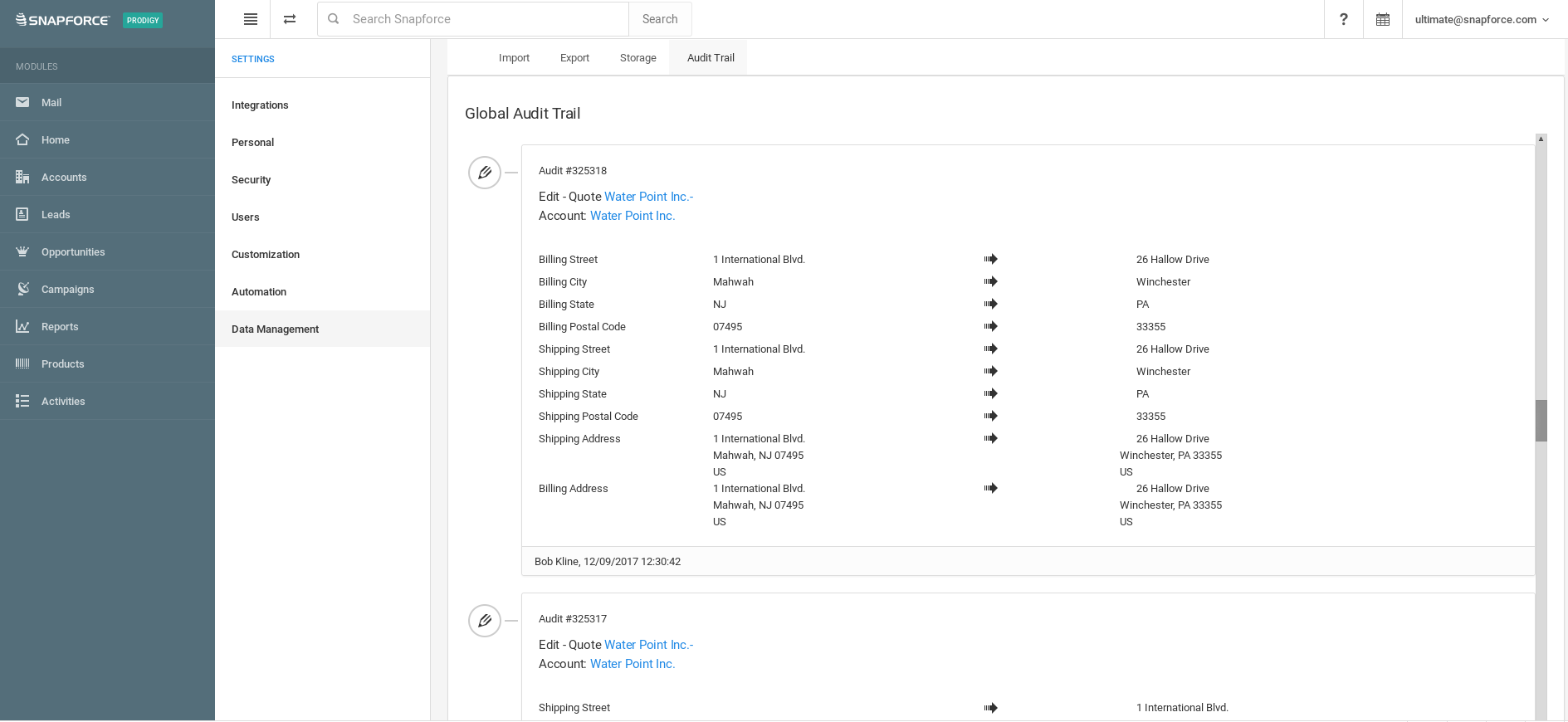This screenshot has width=1568, height=722.
Task: Click the arrow icon in Shipping Address row
Action: coord(990,438)
